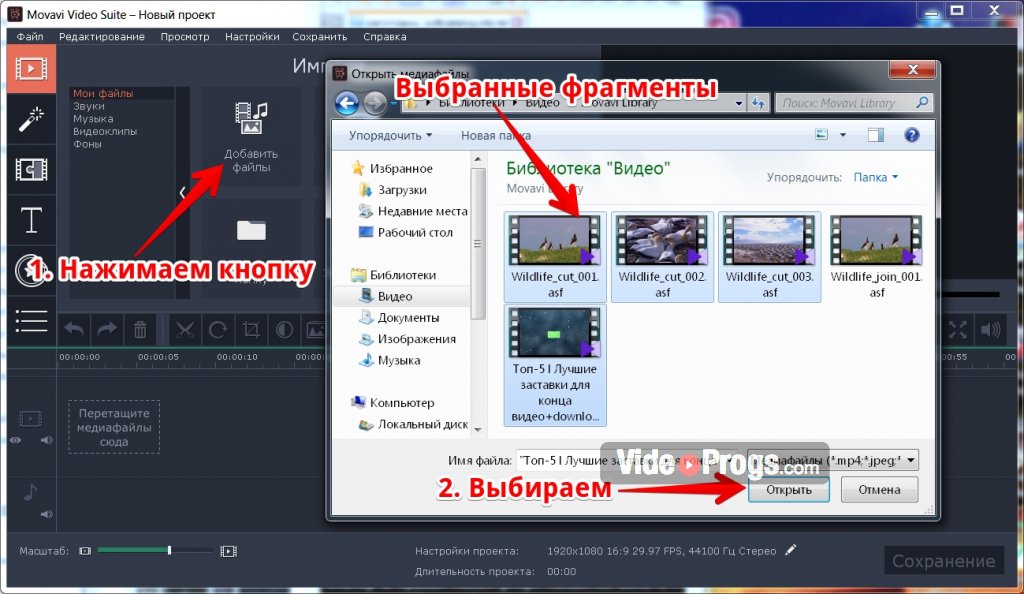The height and width of the screenshot is (594, 1024).
Task: Open the Просмотр menu
Action: click(185, 37)
